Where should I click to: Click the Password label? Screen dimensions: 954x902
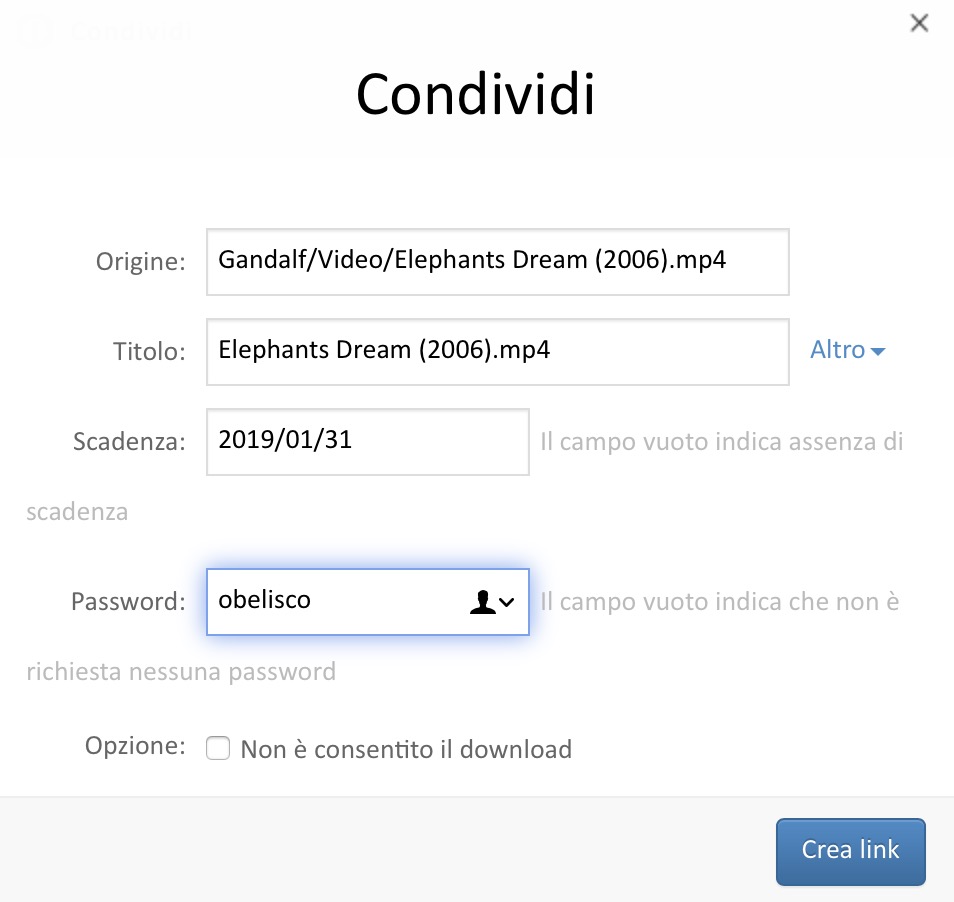click(x=128, y=602)
